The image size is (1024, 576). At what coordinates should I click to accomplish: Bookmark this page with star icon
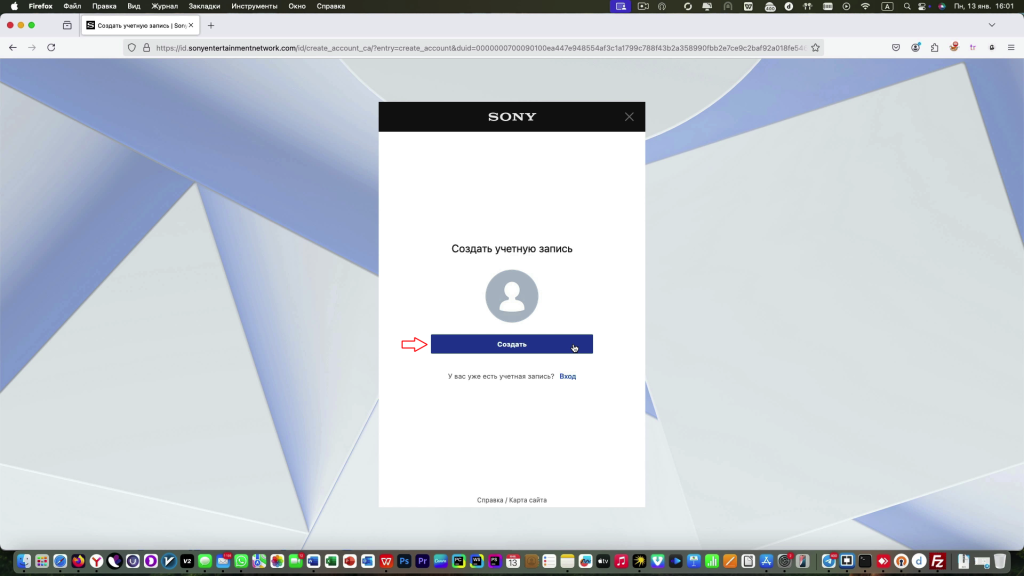[x=815, y=47]
